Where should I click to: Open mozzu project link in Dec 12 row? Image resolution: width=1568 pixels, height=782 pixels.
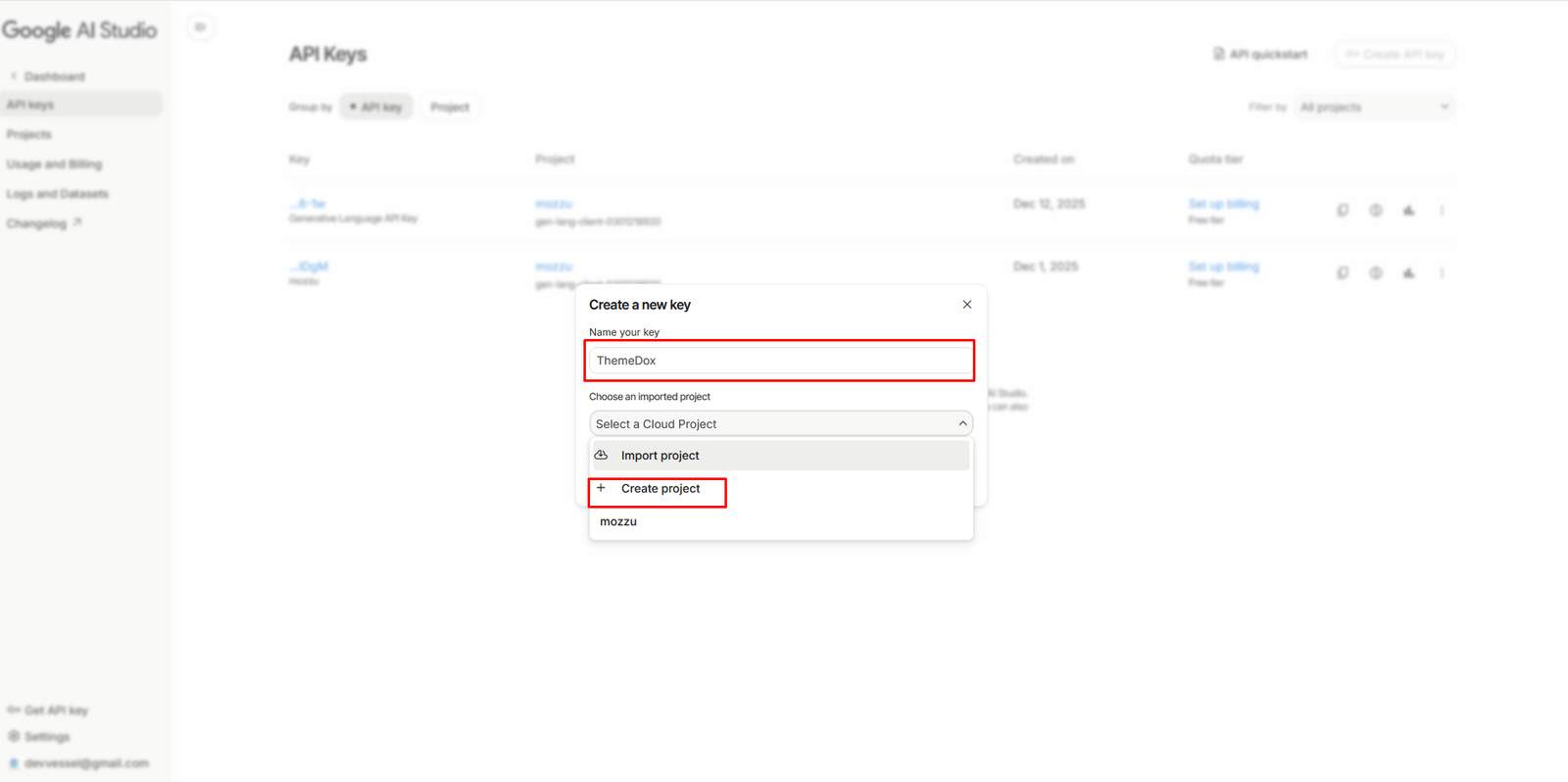pos(554,204)
